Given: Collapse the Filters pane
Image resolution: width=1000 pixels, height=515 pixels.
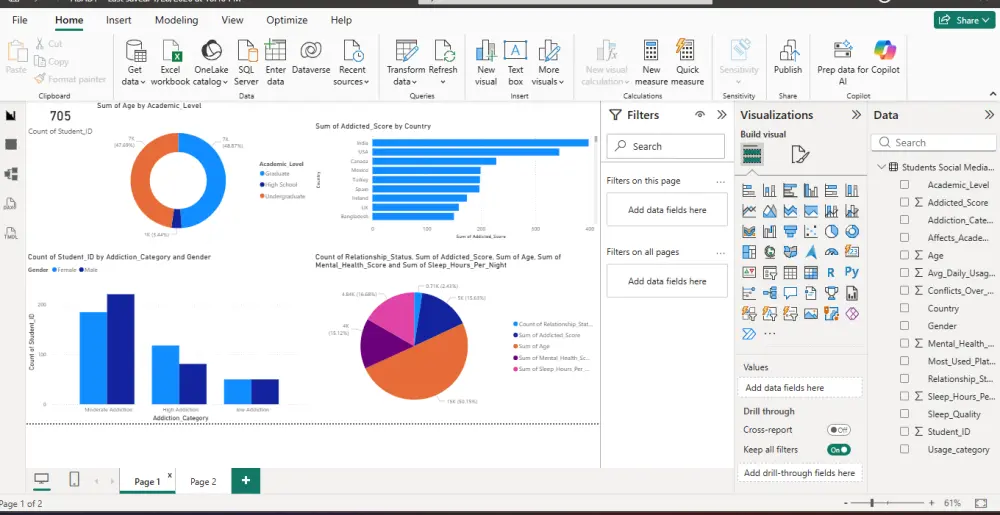Looking at the screenshot, I should (x=722, y=115).
